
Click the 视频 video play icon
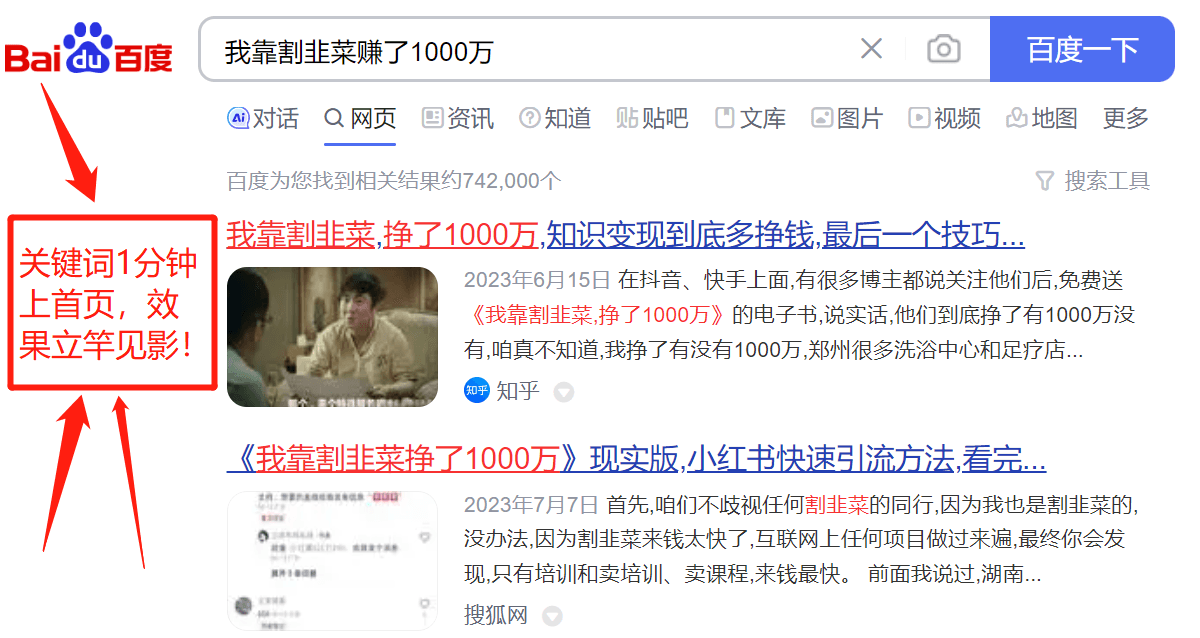tap(918, 117)
